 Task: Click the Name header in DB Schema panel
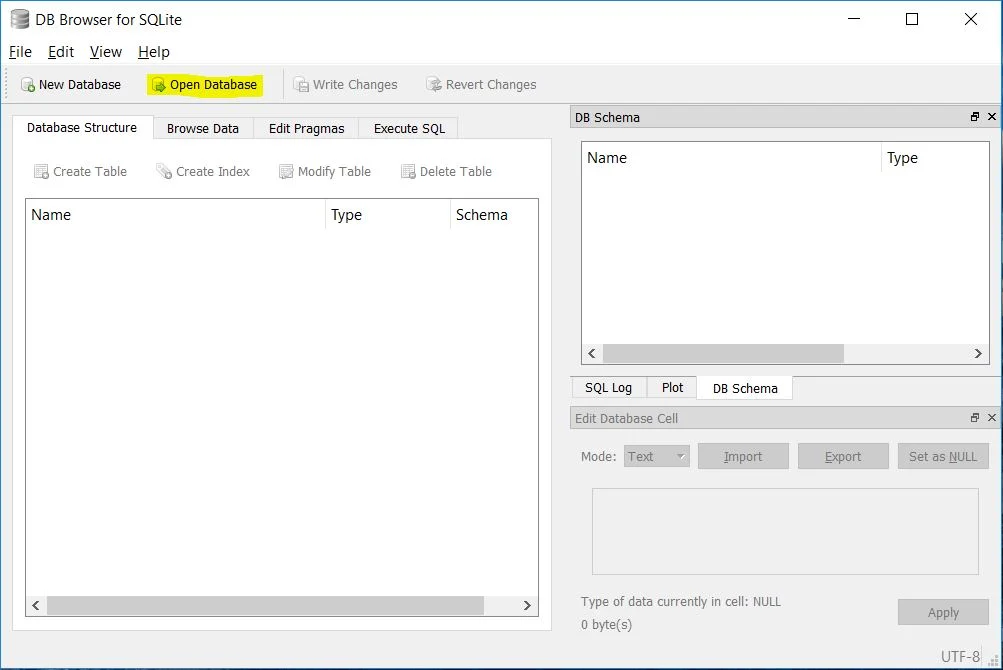coord(732,158)
